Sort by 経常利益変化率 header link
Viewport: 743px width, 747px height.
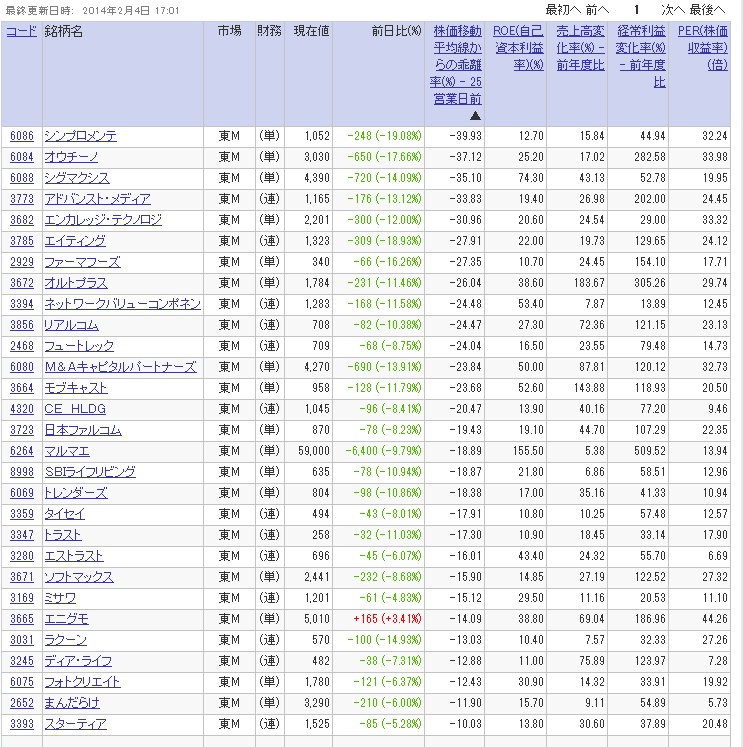pos(641,56)
